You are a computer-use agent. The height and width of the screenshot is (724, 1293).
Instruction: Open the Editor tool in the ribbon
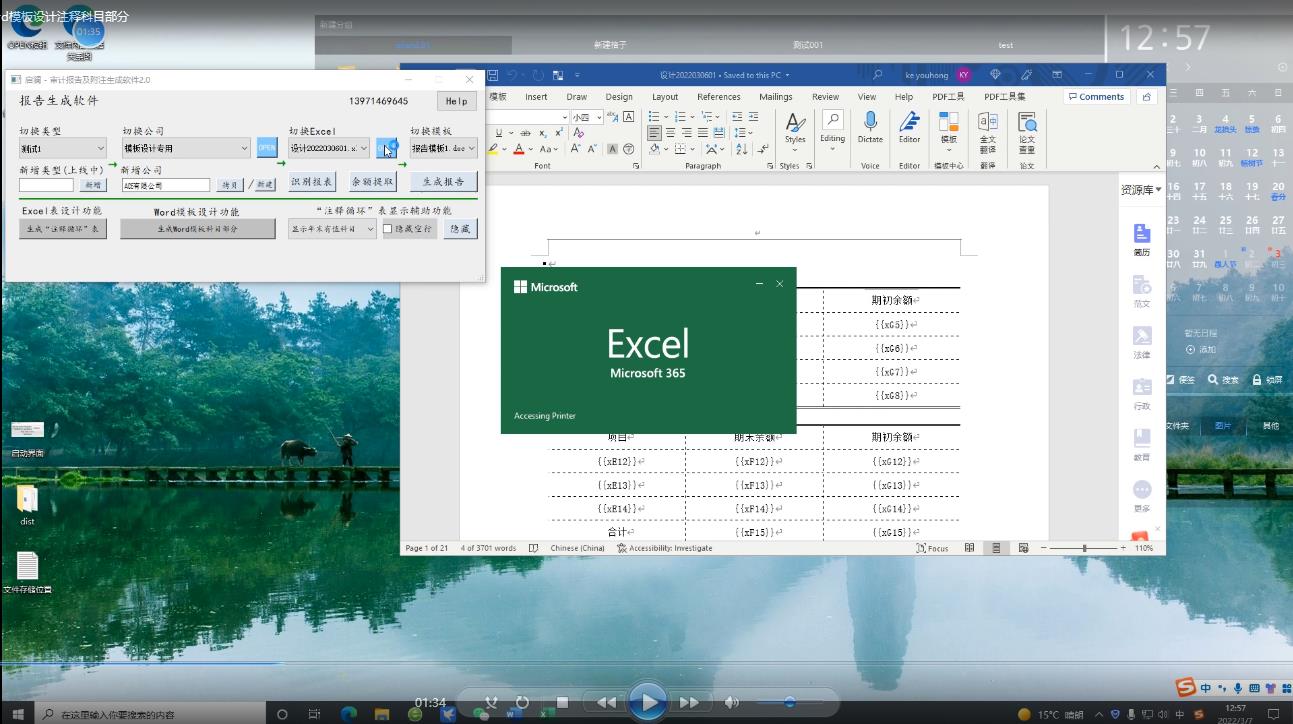(x=909, y=123)
